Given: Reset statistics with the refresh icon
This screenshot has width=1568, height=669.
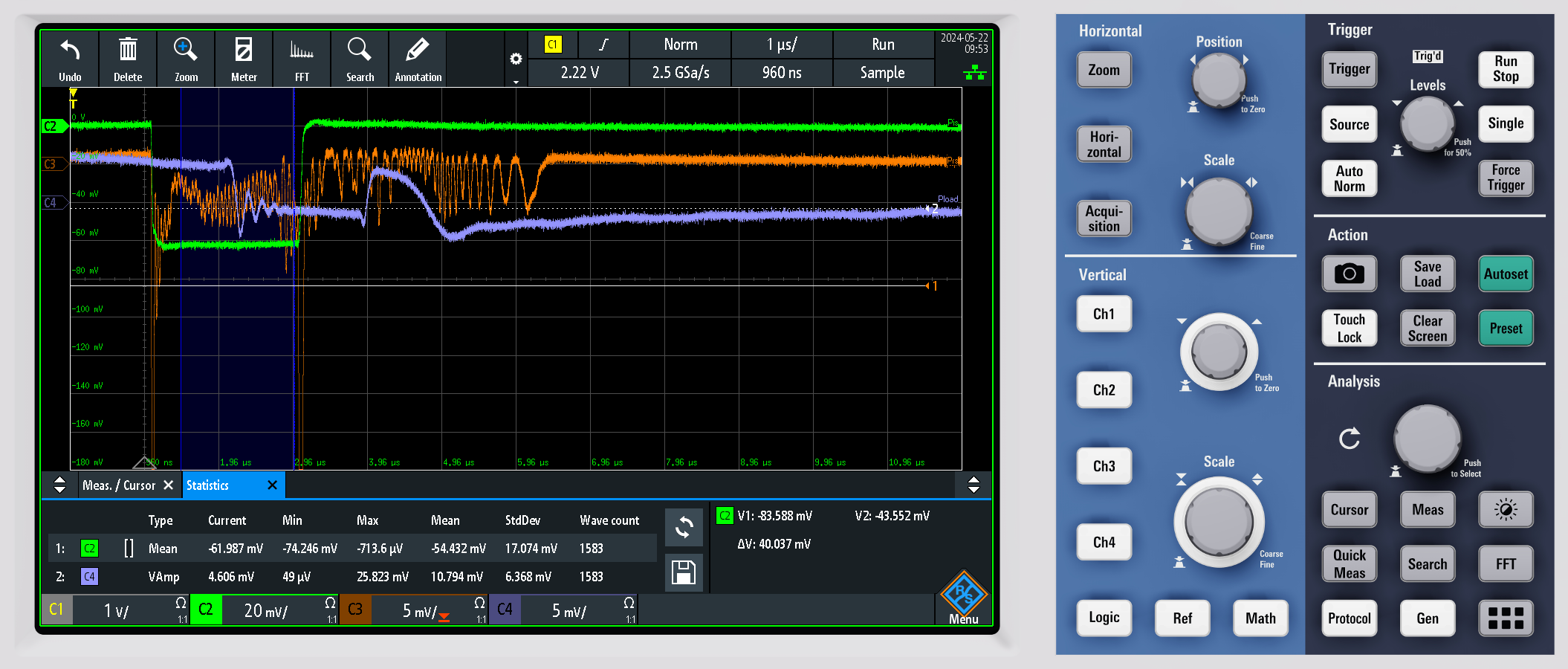Looking at the screenshot, I should [683, 528].
